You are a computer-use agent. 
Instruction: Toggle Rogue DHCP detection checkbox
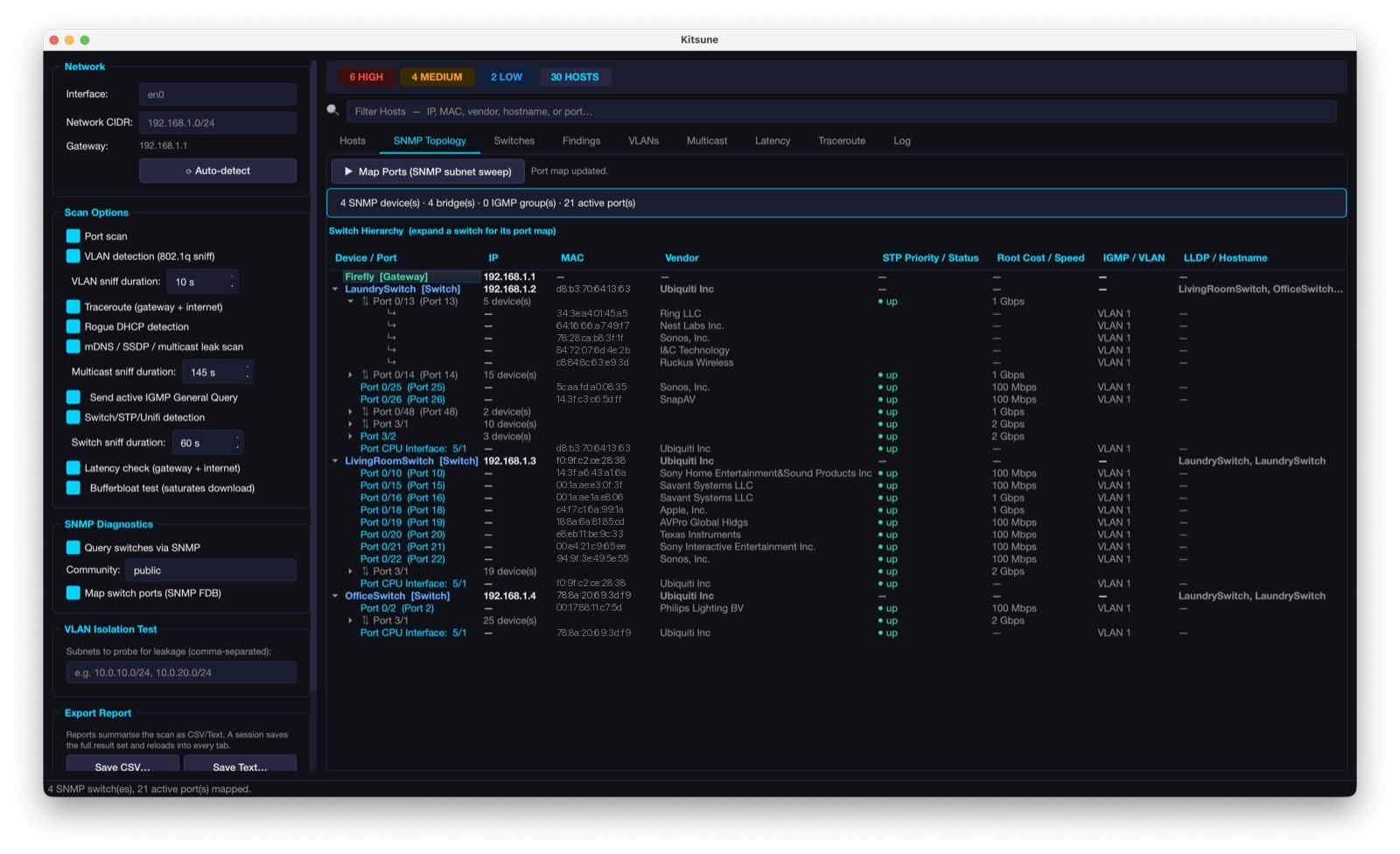[73, 326]
